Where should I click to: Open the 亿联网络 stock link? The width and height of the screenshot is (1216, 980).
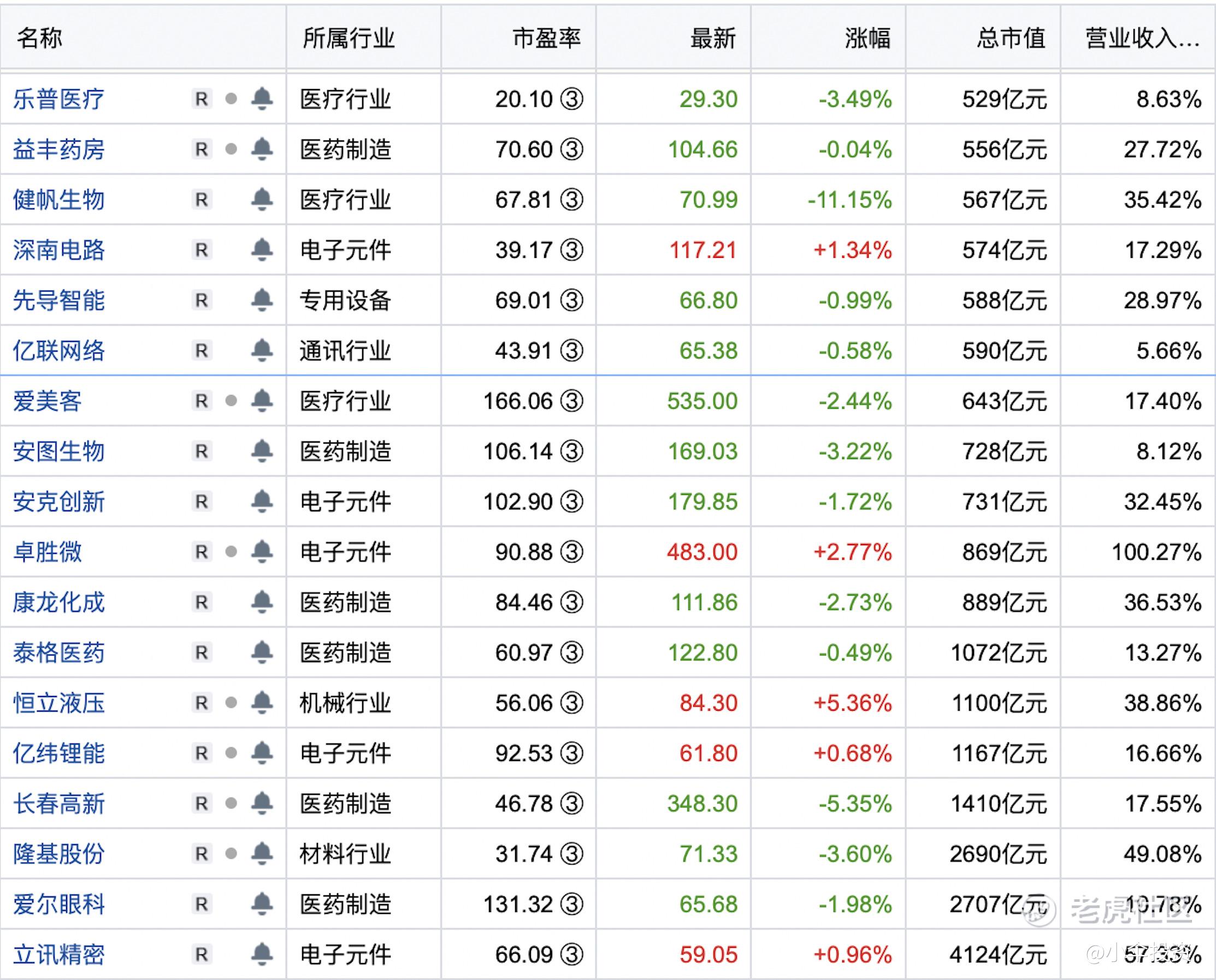click(58, 351)
